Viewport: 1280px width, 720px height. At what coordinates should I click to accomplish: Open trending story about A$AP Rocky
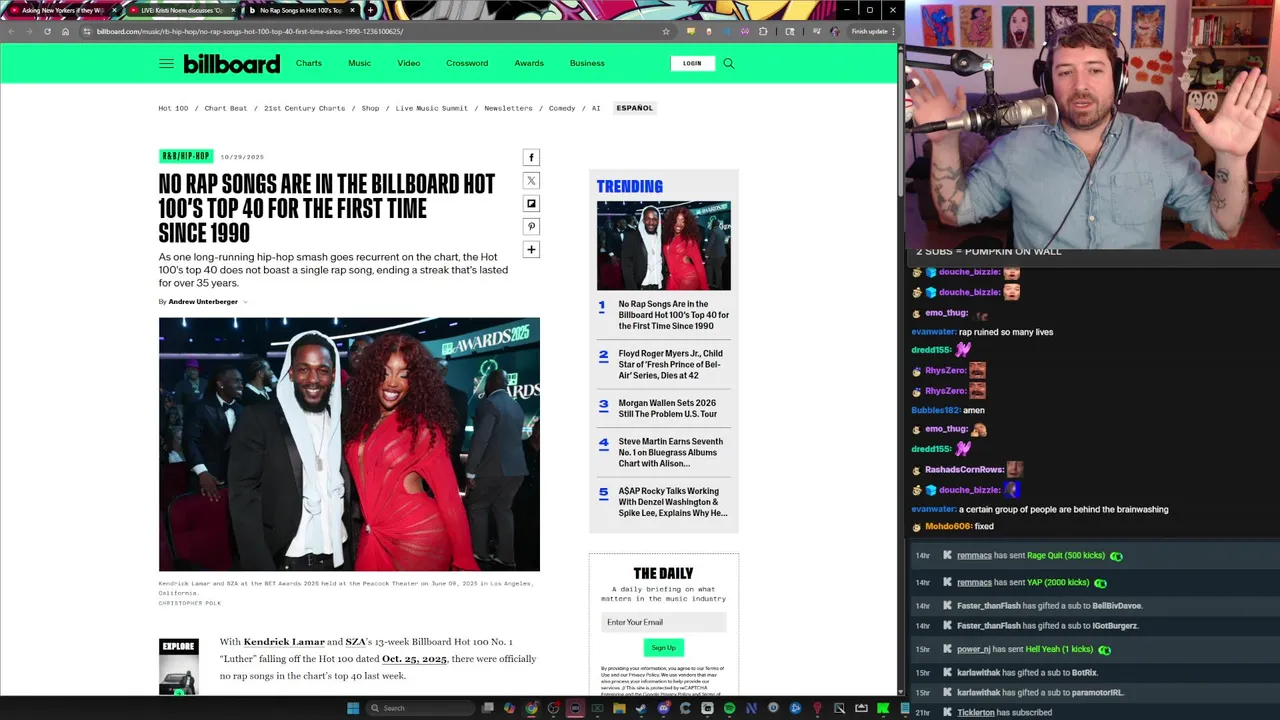(x=672, y=502)
